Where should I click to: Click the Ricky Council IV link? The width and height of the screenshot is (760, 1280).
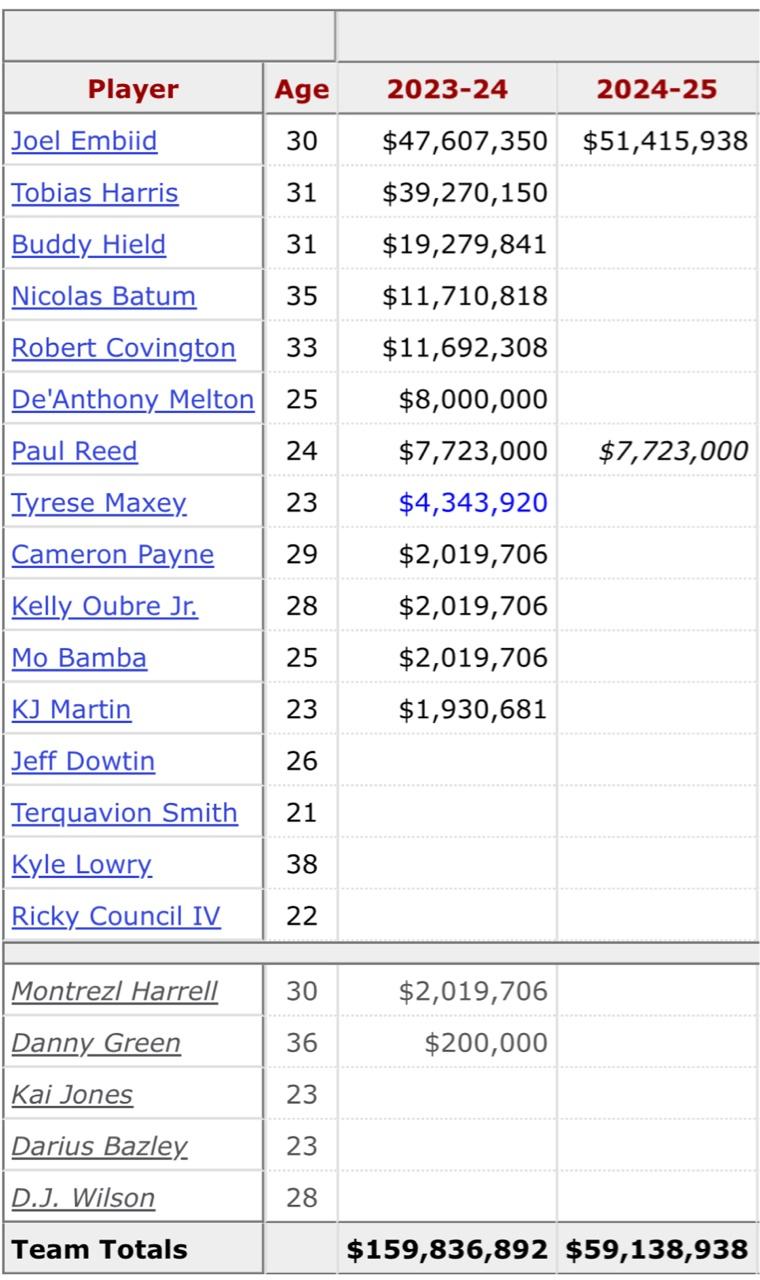pos(116,916)
